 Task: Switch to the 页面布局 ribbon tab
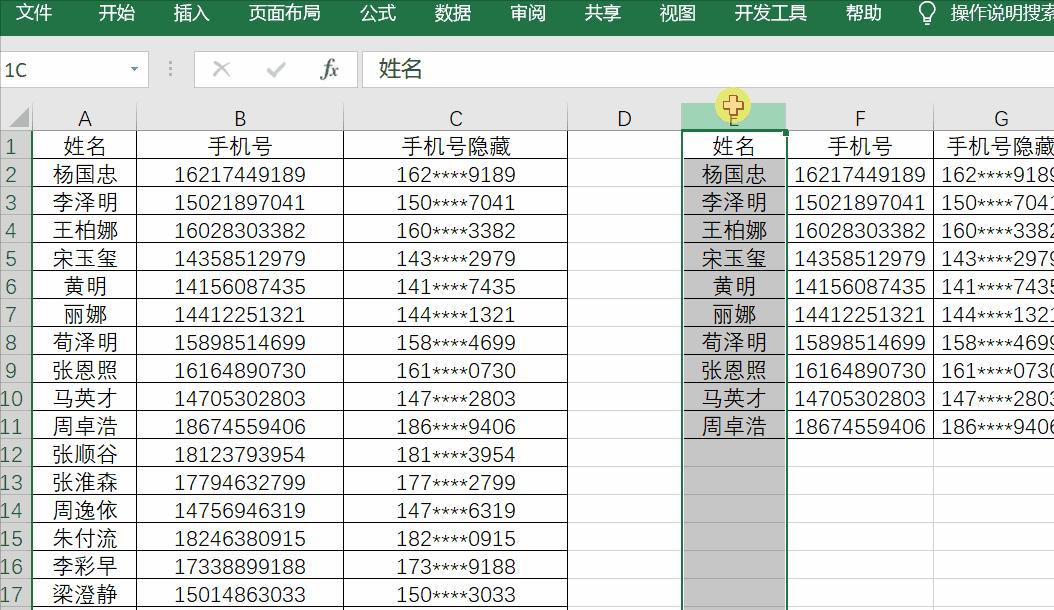coord(283,14)
